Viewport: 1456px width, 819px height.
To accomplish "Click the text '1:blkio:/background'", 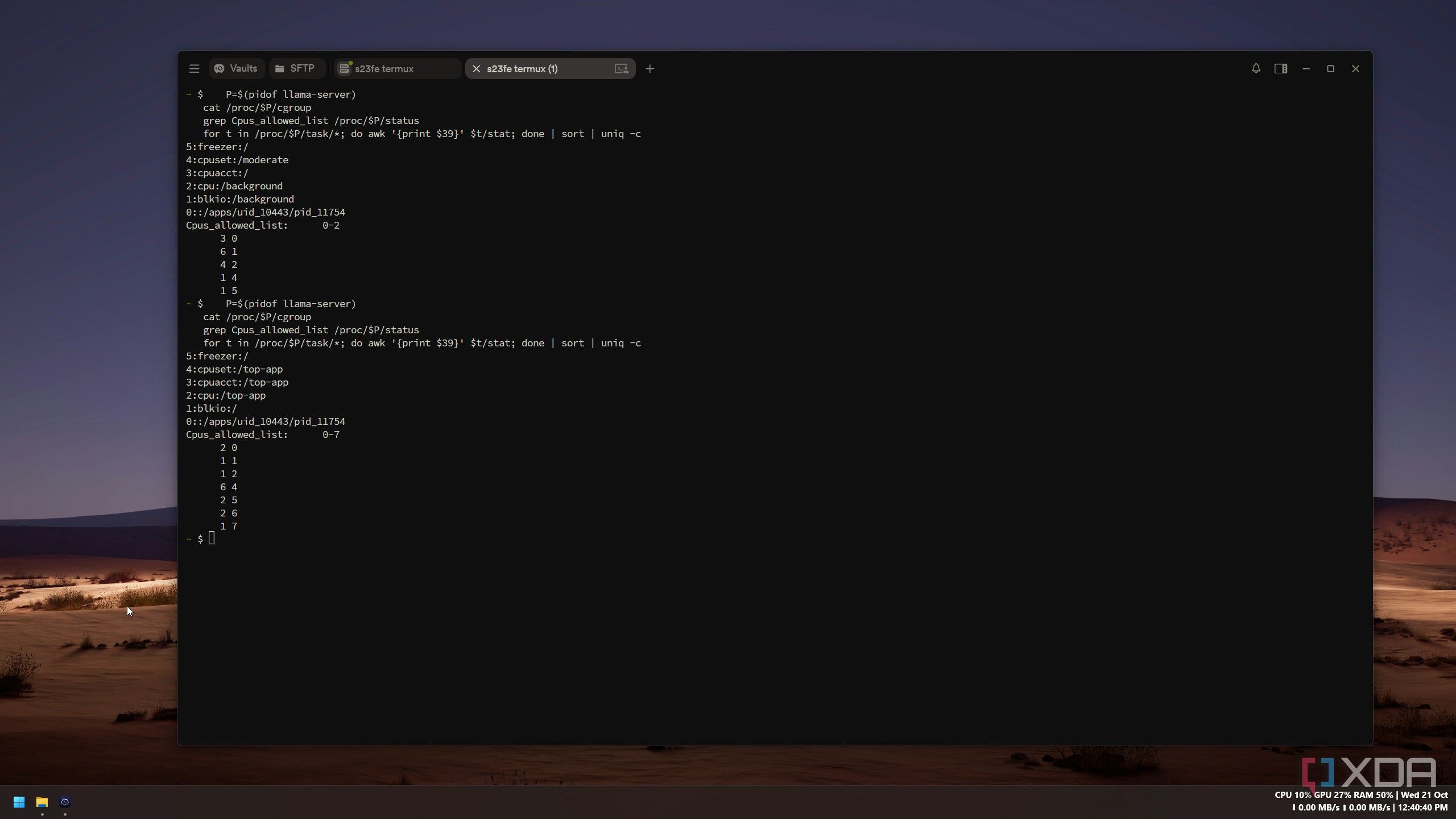I will tap(240, 199).
